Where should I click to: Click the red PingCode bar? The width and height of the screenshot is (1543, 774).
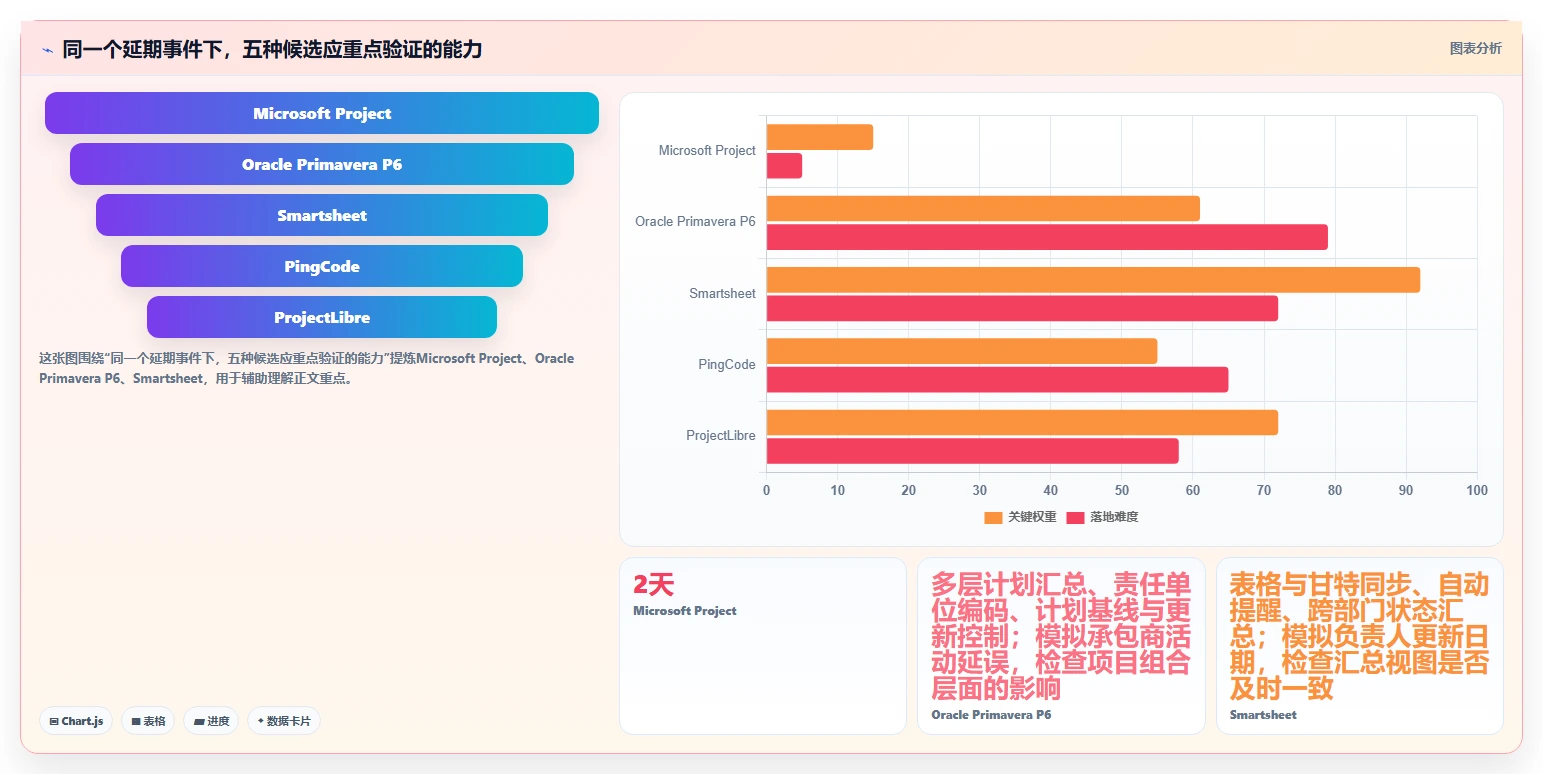(x=997, y=380)
